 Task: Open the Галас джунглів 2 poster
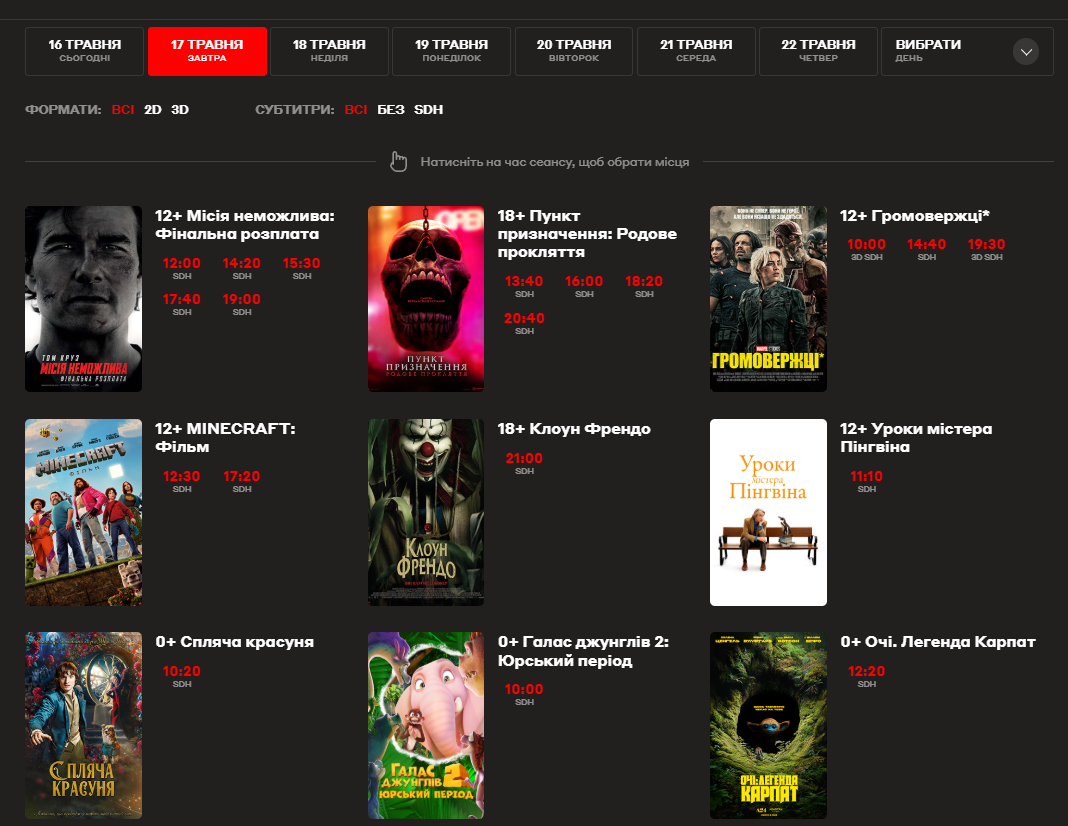pos(426,725)
